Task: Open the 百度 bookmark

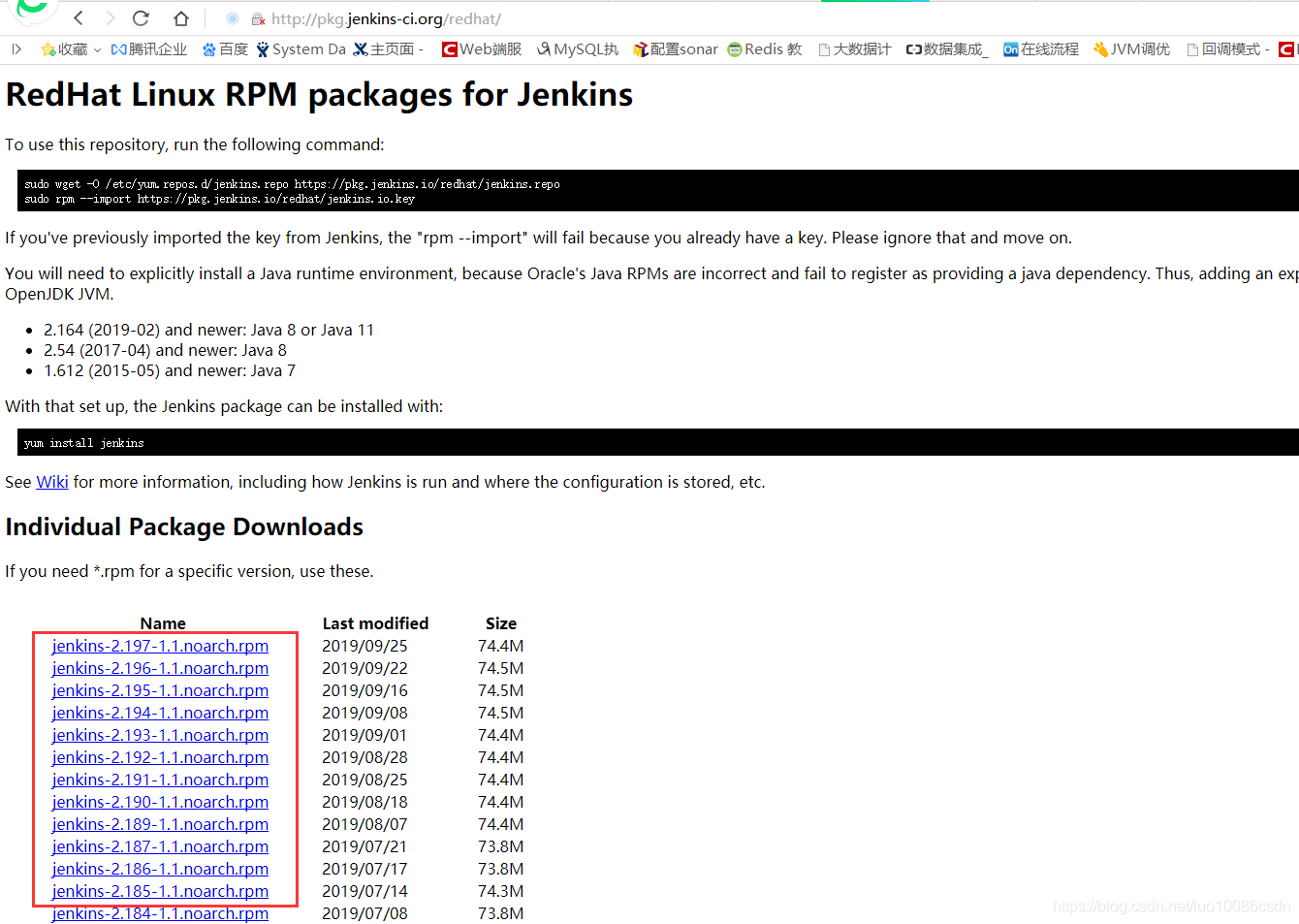Action: click(225, 49)
